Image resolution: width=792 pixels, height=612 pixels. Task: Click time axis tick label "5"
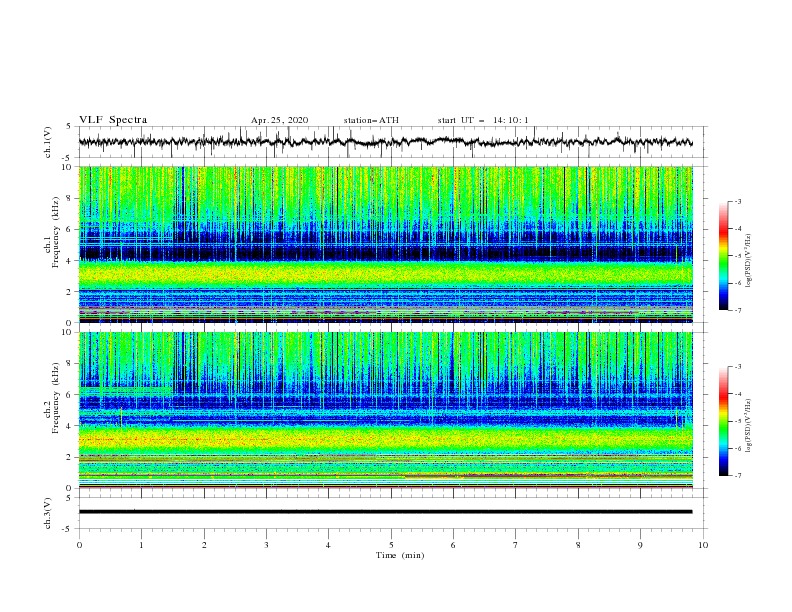(x=391, y=545)
